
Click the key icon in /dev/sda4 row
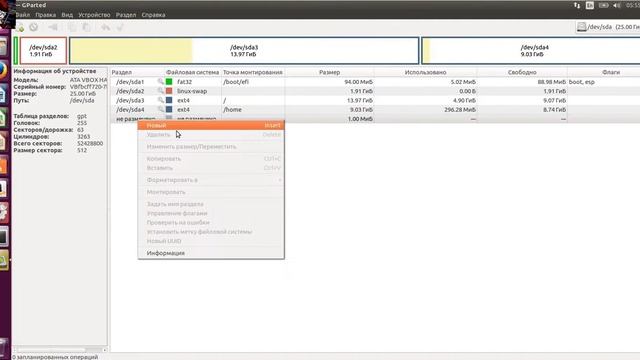point(161,109)
